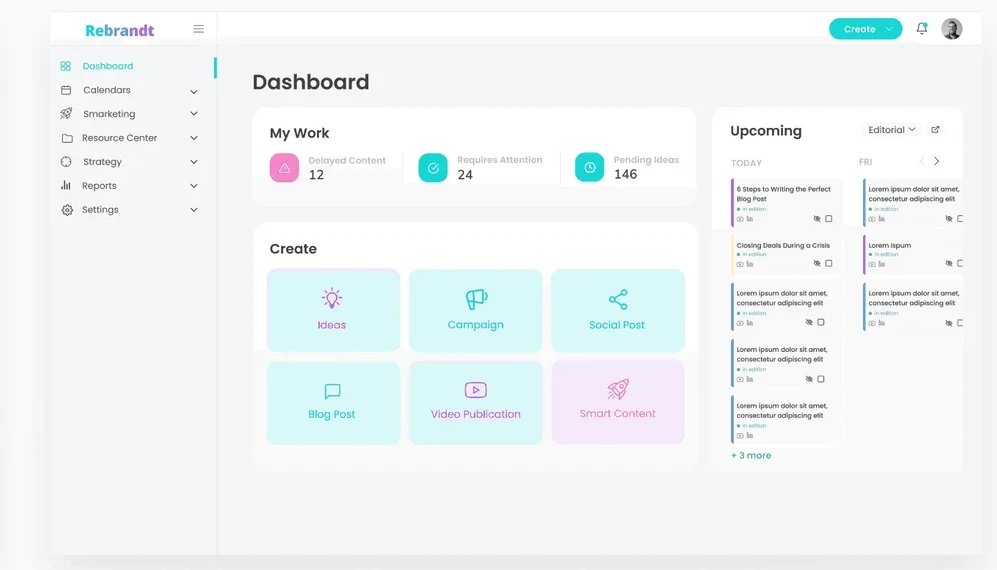This screenshot has height=570, width=997.
Task: Click the Smarketing rocket icon in sidebar
Action: [66, 114]
